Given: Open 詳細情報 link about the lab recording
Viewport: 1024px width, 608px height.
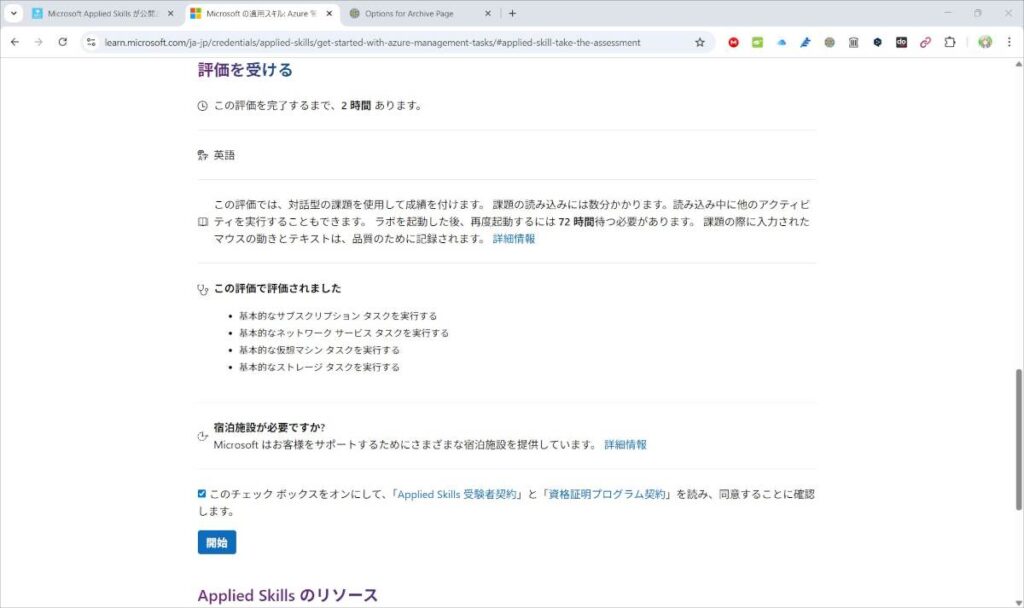Looking at the screenshot, I should coord(514,238).
